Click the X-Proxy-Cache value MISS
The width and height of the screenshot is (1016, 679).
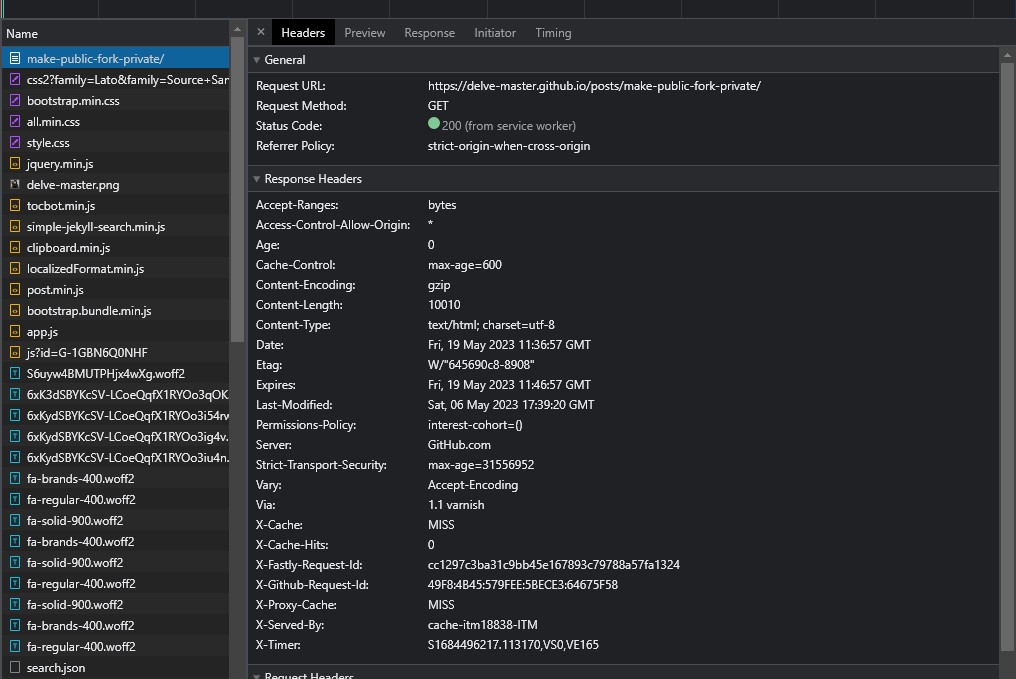441,605
